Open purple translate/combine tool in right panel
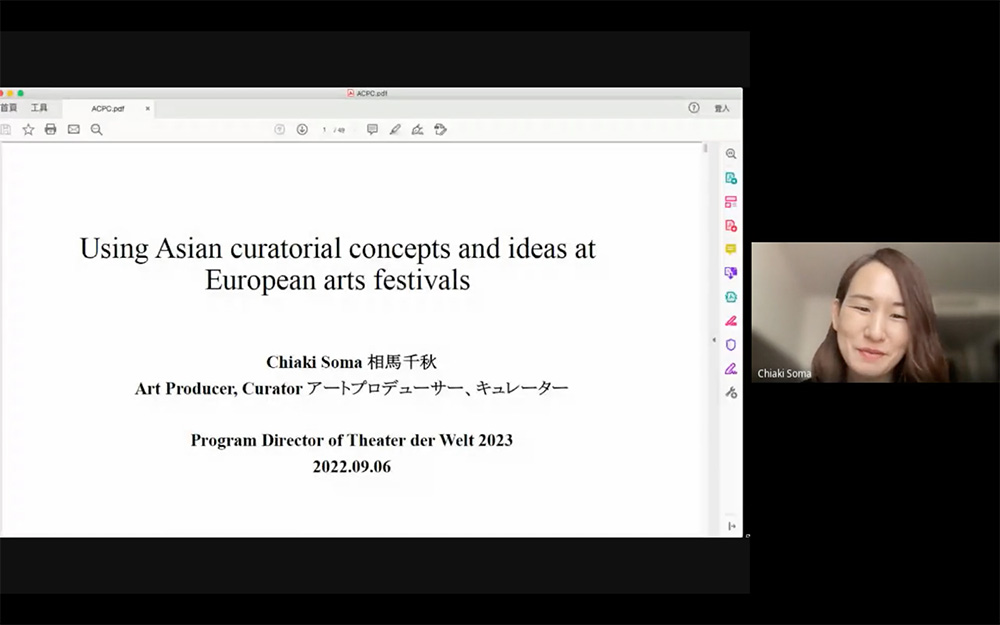1000x625 pixels. click(x=731, y=273)
